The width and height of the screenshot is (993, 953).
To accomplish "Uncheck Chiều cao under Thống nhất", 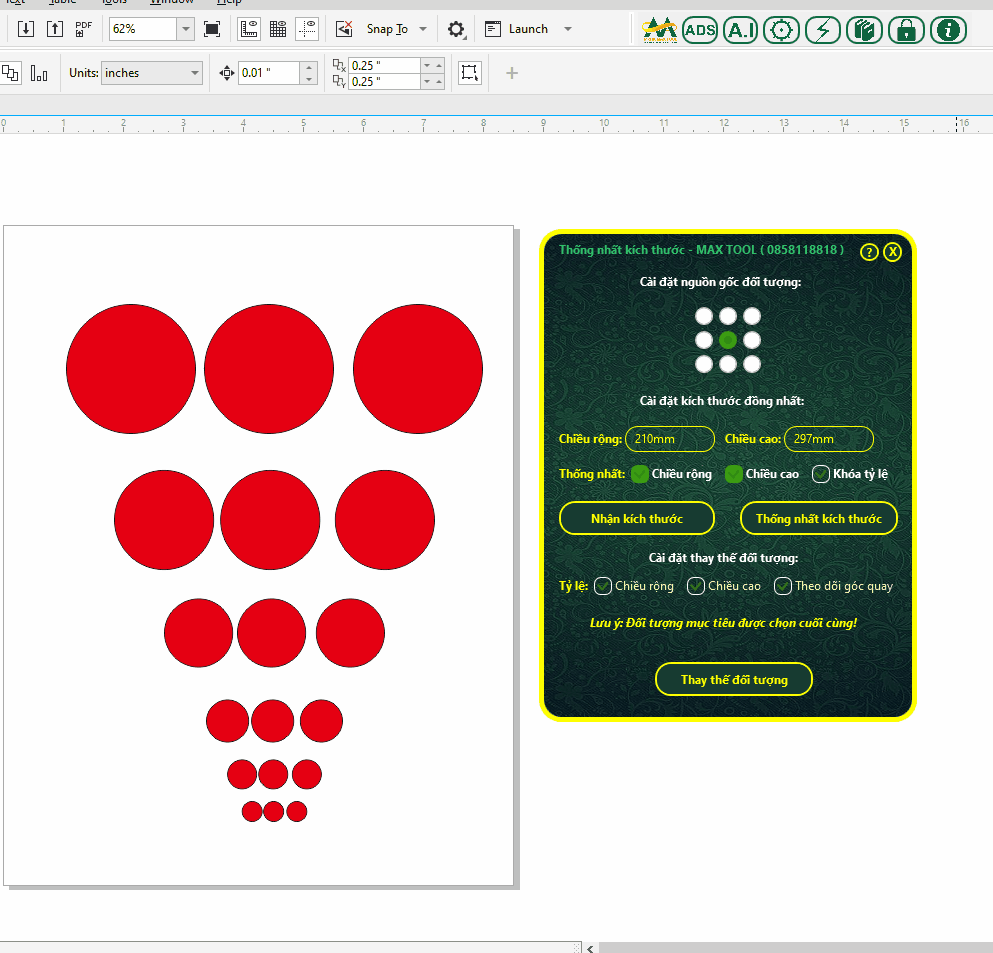I will click(734, 474).
